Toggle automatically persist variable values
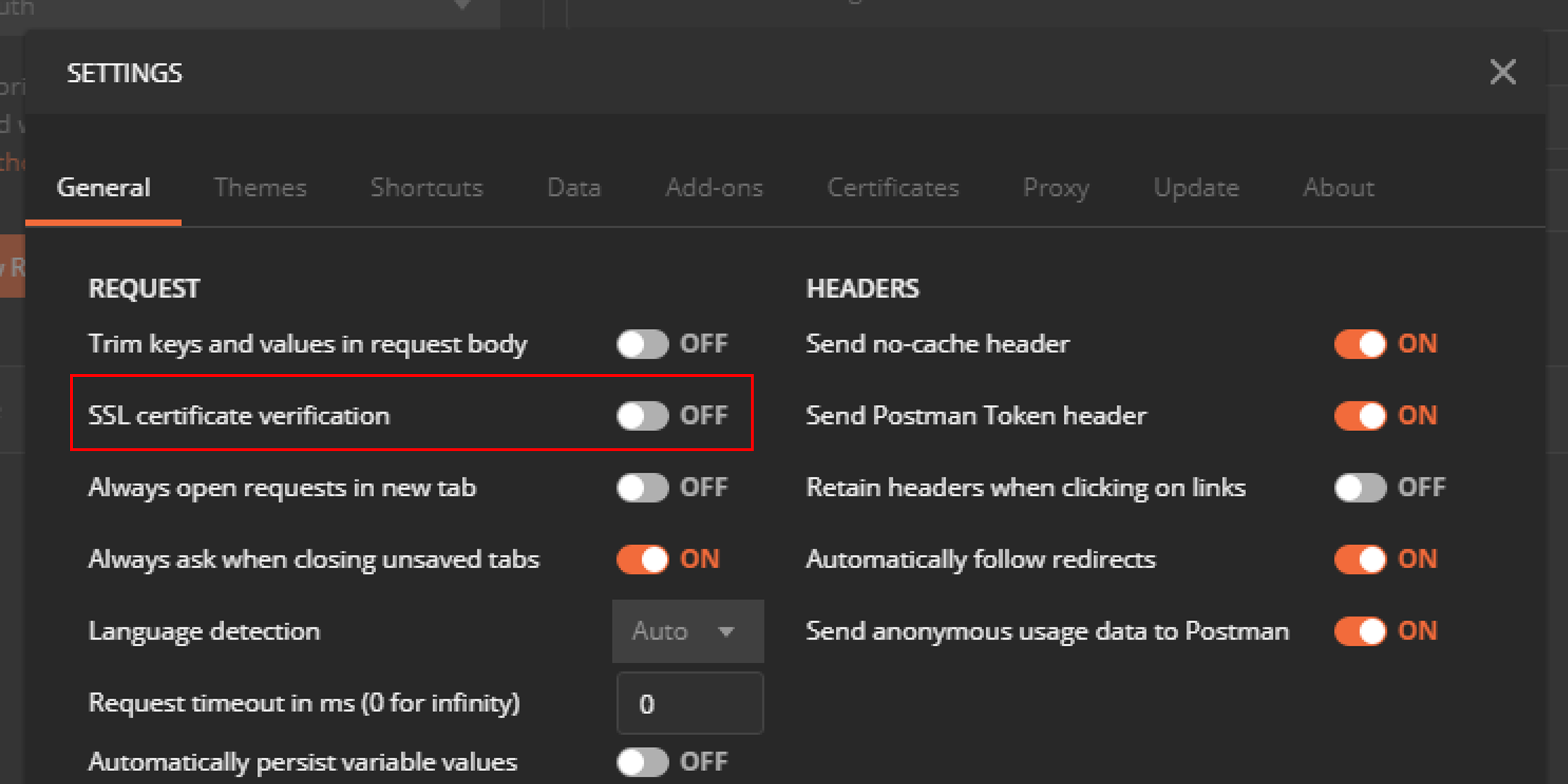The image size is (1568, 784). point(642,762)
